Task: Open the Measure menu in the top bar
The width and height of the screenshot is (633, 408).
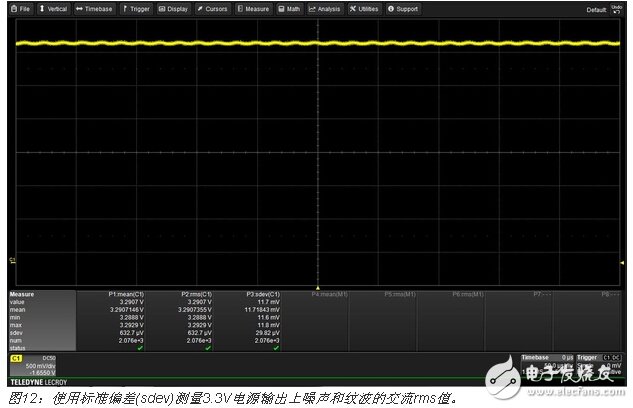Action: click(254, 8)
